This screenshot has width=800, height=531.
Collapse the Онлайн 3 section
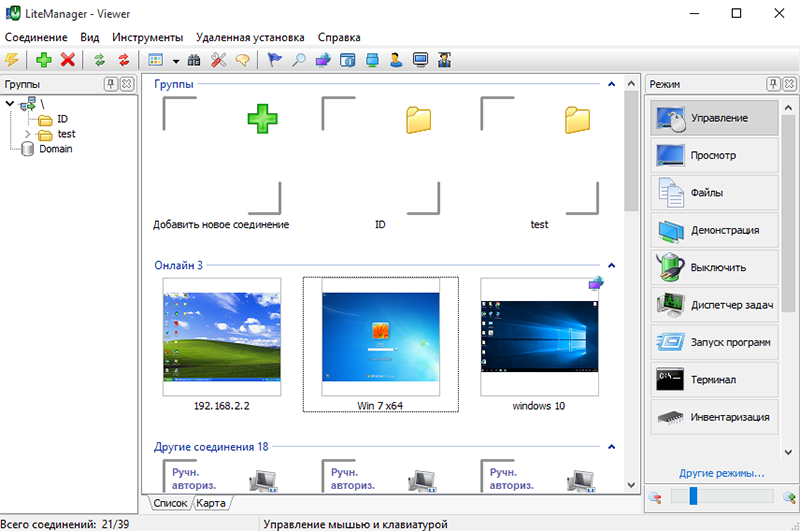click(x=612, y=266)
